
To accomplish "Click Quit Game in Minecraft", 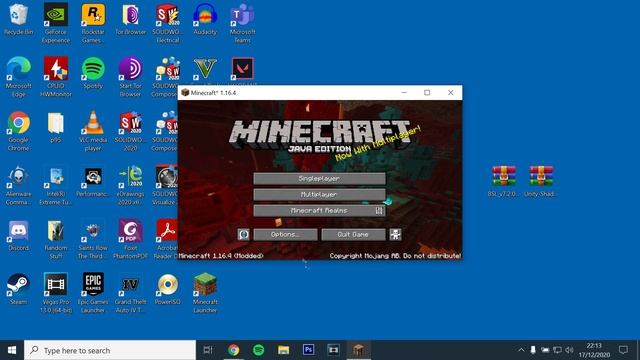I will [353, 234].
